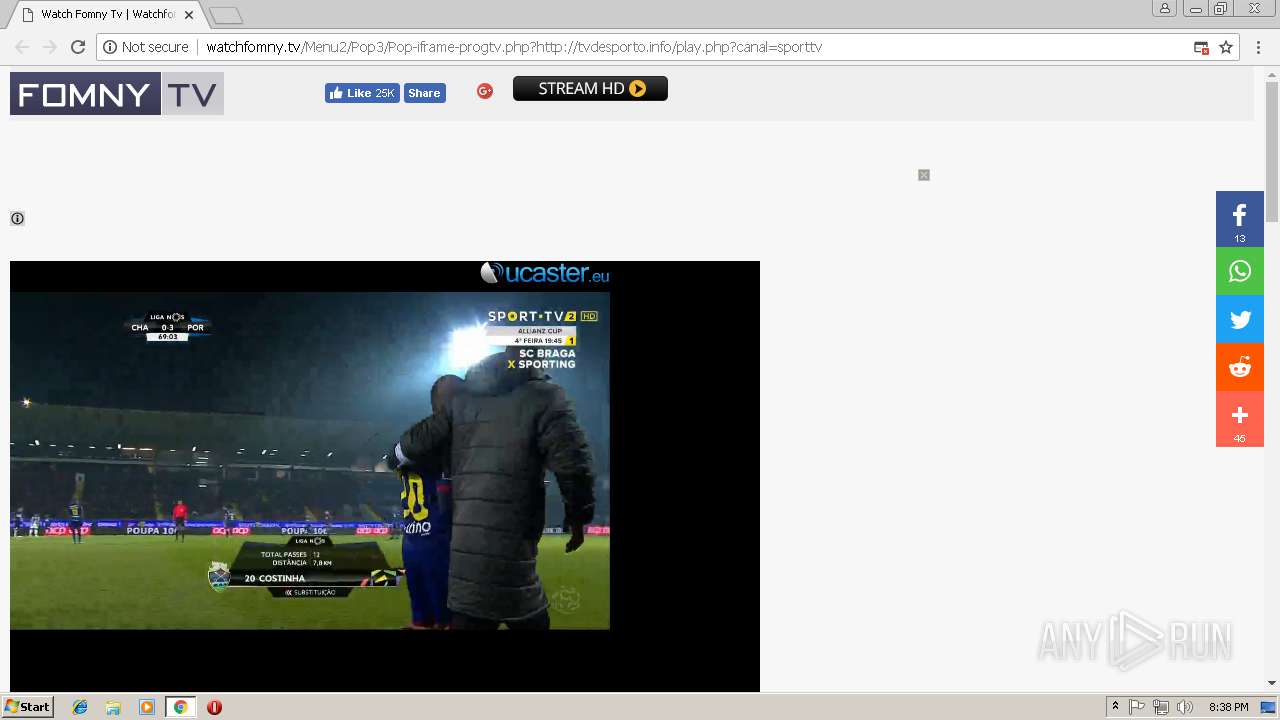Viewport: 1280px width, 720px height.
Task: Open more sharing options plus icon
Action: pos(1240,419)
